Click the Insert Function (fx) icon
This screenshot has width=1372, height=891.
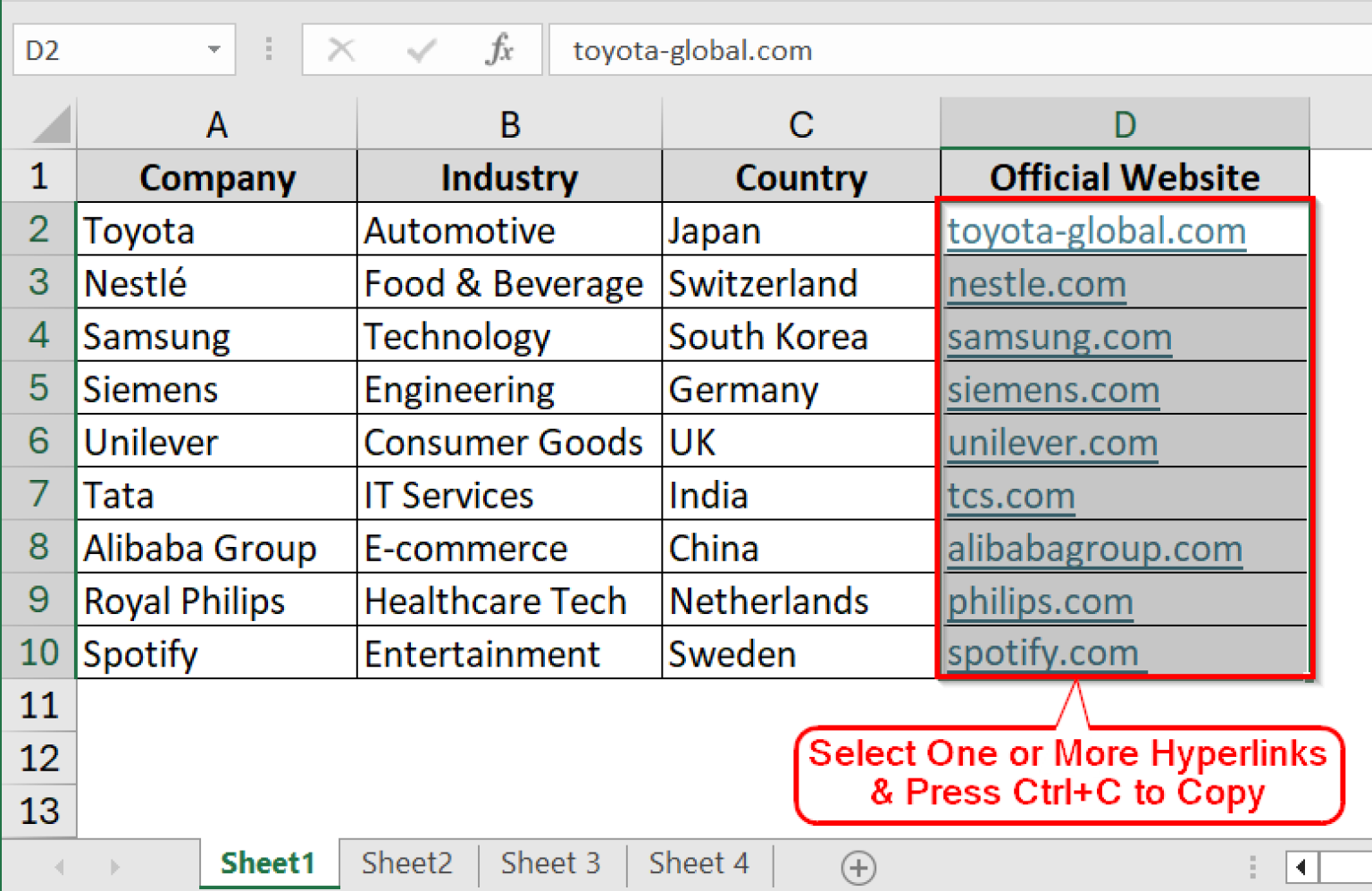[499, 49]
